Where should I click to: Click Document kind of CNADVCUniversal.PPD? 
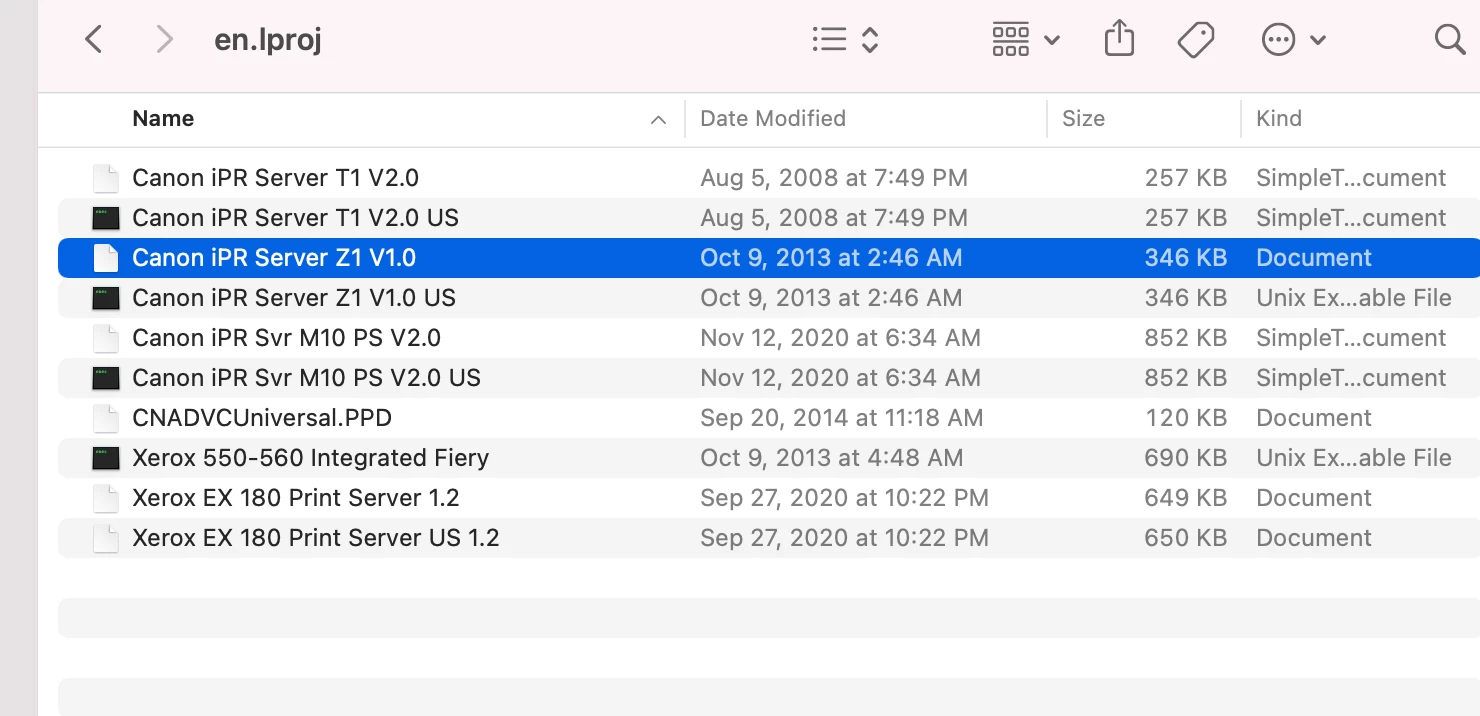pyautogui.click(x=1314, y=418)
